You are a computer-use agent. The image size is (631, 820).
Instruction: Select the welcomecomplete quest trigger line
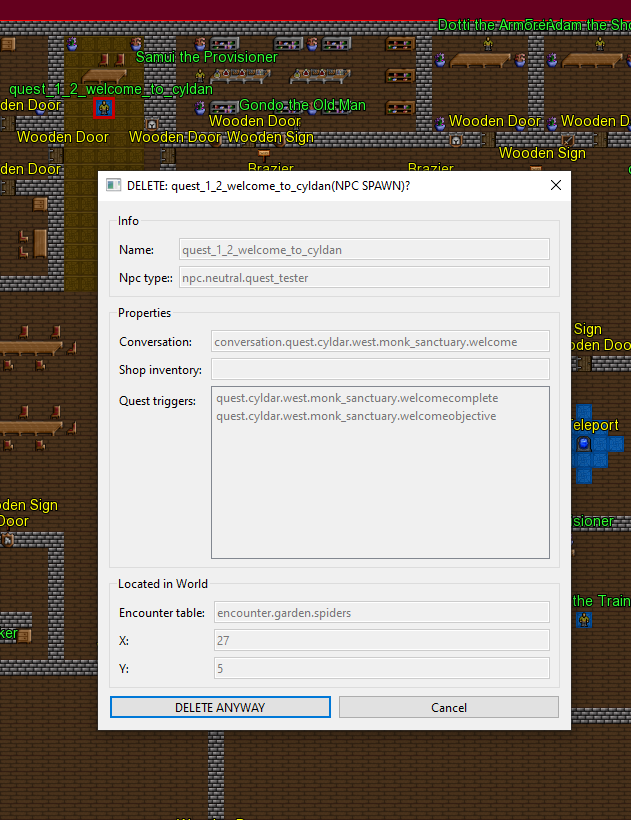pos(357,398)
